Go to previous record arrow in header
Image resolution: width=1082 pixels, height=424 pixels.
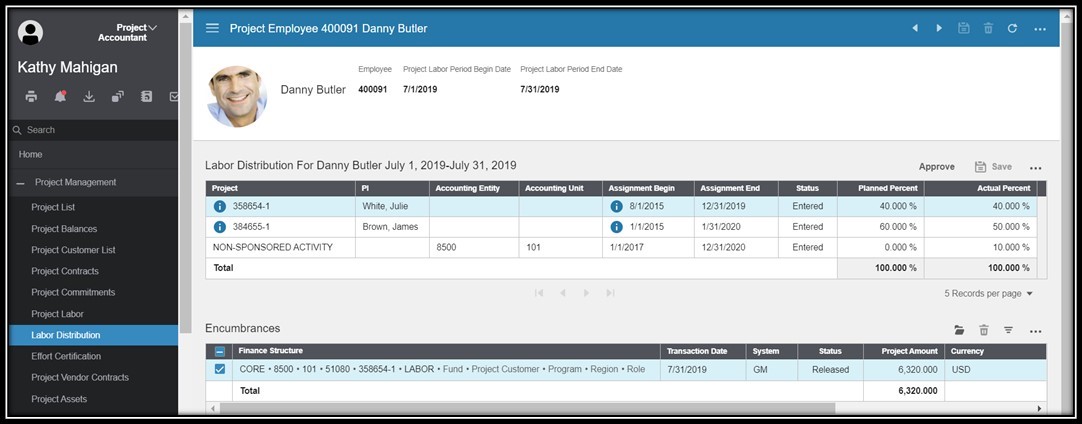point(915,28)
